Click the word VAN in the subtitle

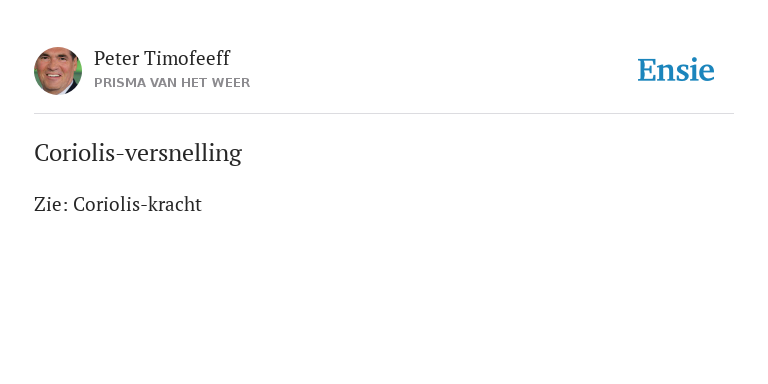tap(164, 83)
